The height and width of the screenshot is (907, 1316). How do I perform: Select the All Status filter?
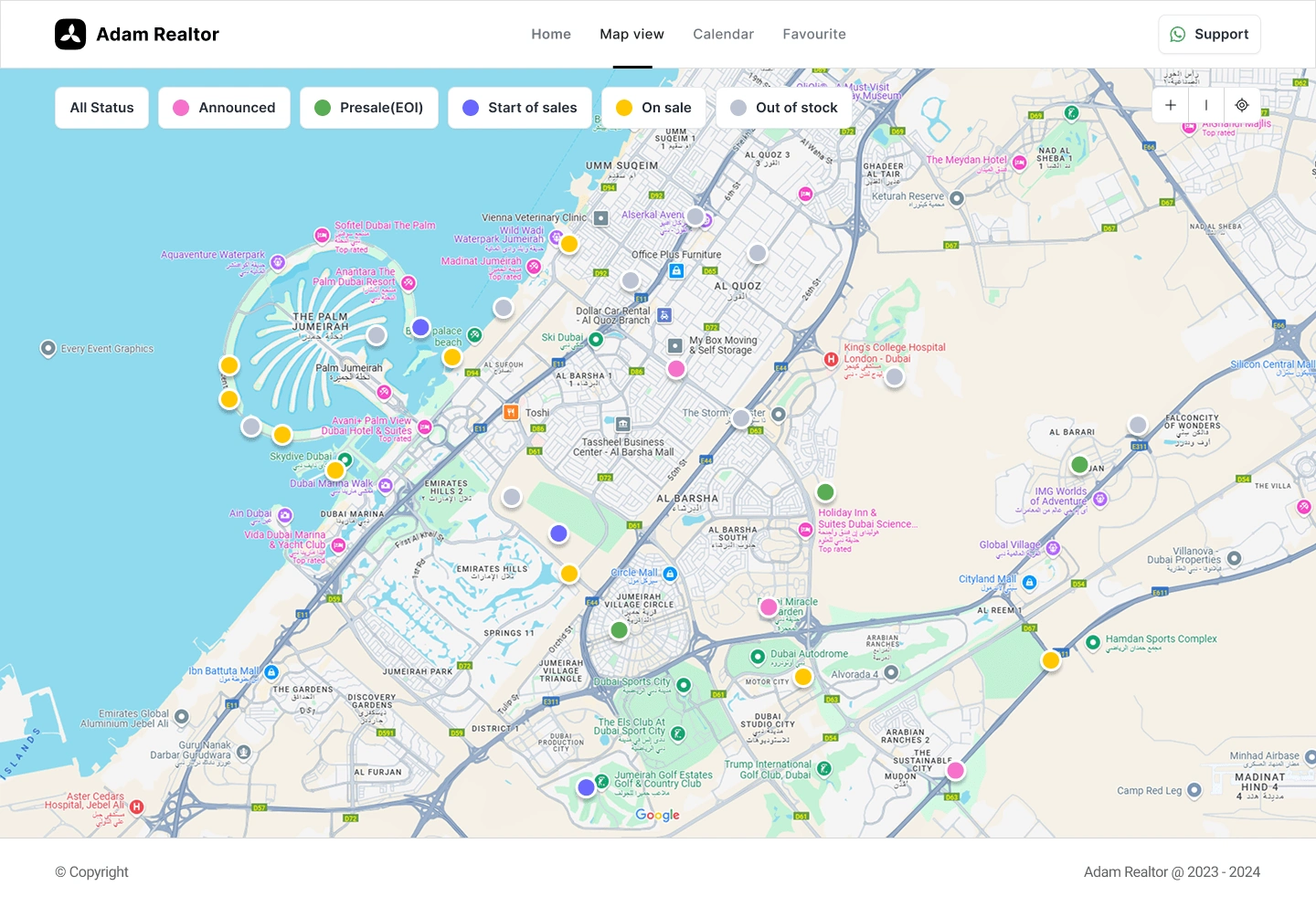pyautogui.click(x=102, y=108)
